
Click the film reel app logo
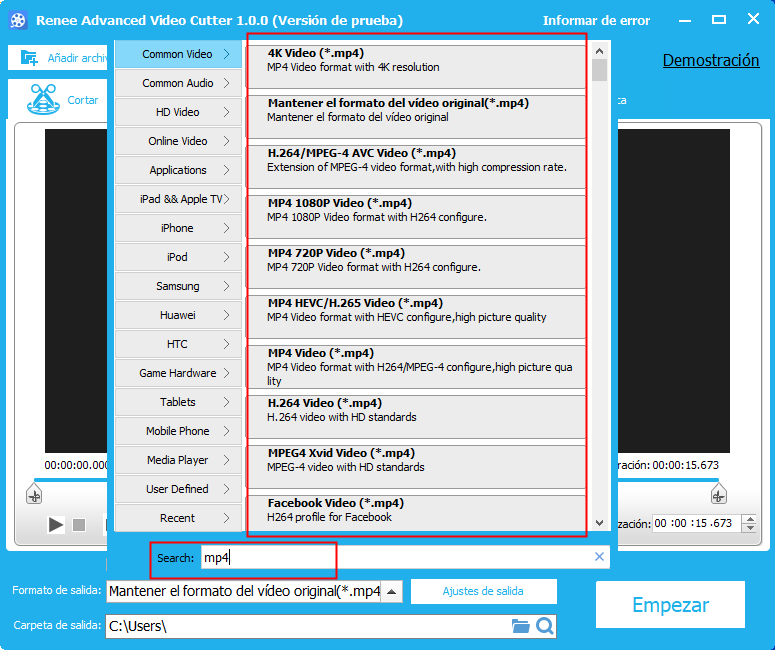pyautogui.click(x=18, y=20)
